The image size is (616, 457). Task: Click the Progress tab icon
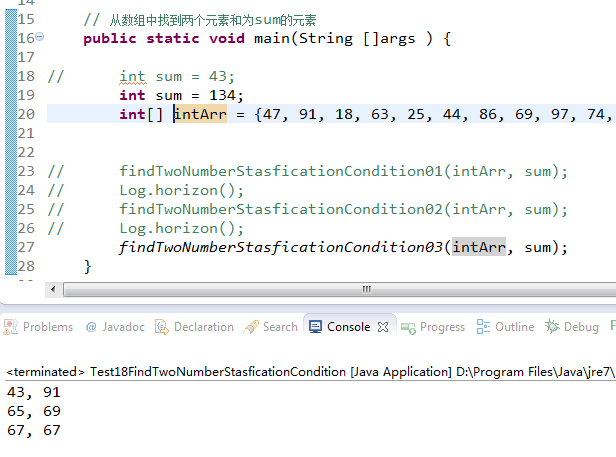click(x=409, y=328)
